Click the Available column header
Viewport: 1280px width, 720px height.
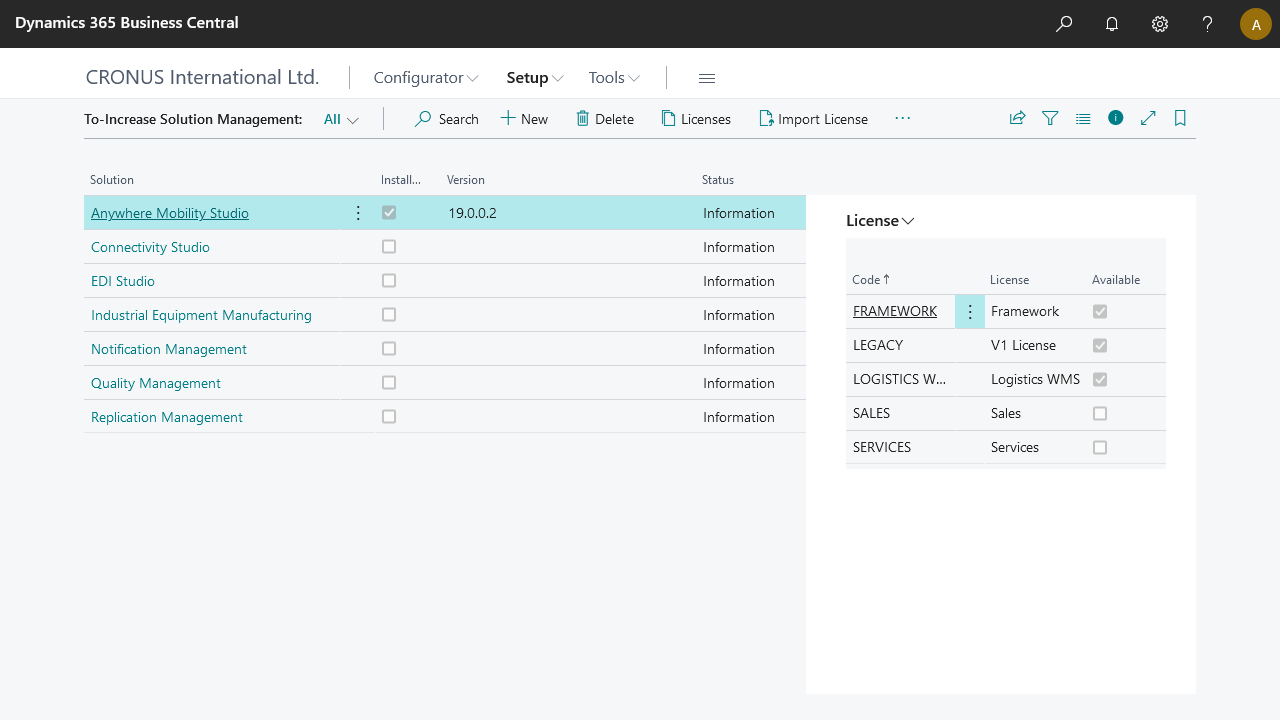point(1116,280)
